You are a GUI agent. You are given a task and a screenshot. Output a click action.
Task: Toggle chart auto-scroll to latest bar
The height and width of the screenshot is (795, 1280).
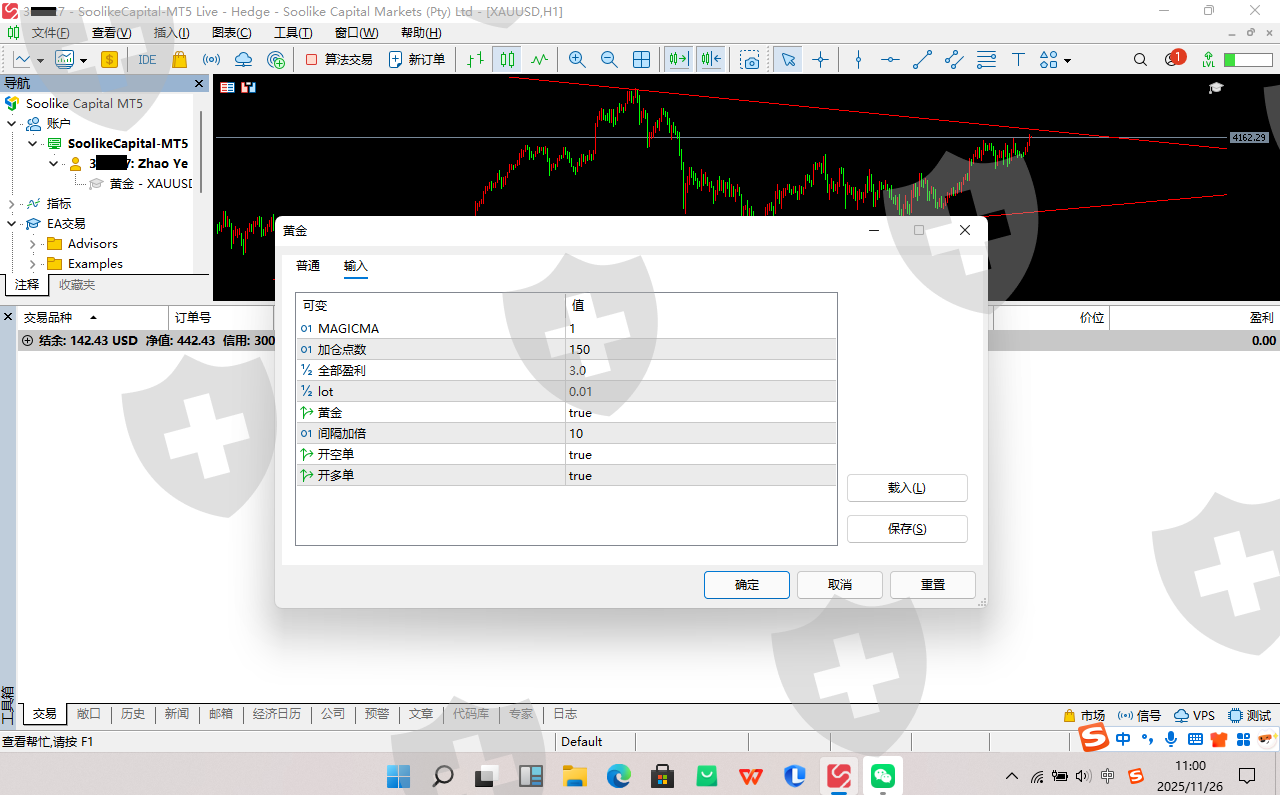click(679, 60)
